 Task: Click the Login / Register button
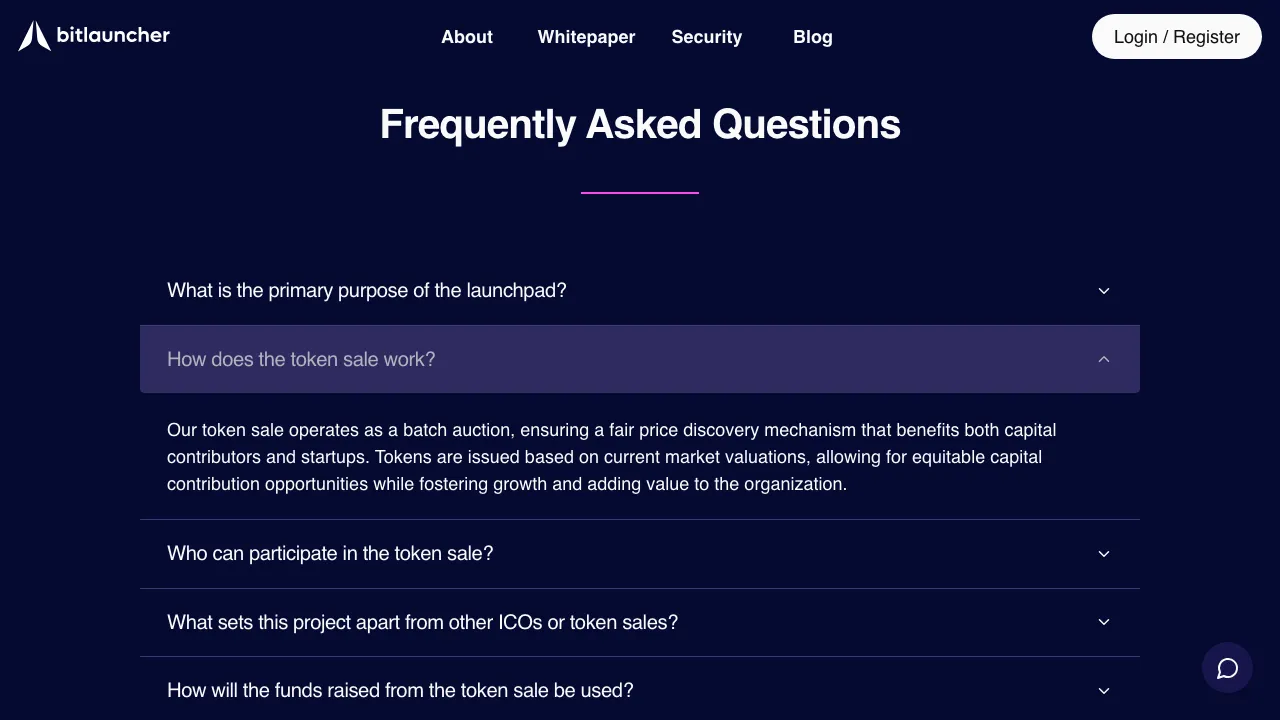[x=1176, y=37]
